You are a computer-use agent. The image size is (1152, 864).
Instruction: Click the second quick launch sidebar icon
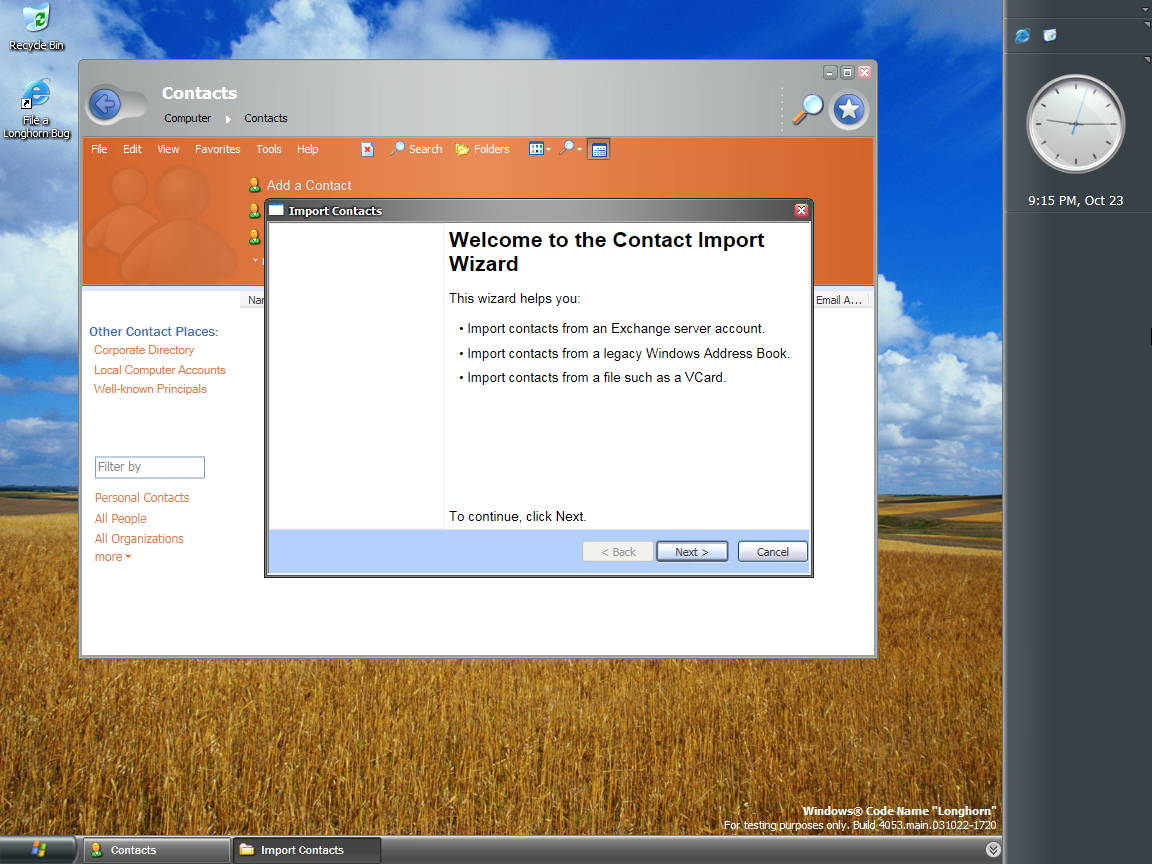pos(1050,35)
